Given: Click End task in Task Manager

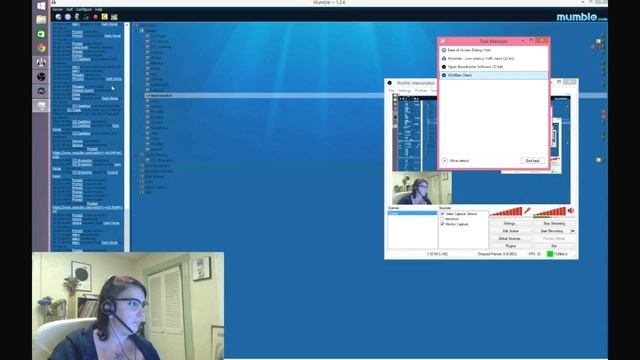Looking at the screenshot, I should tap(533, 161).
